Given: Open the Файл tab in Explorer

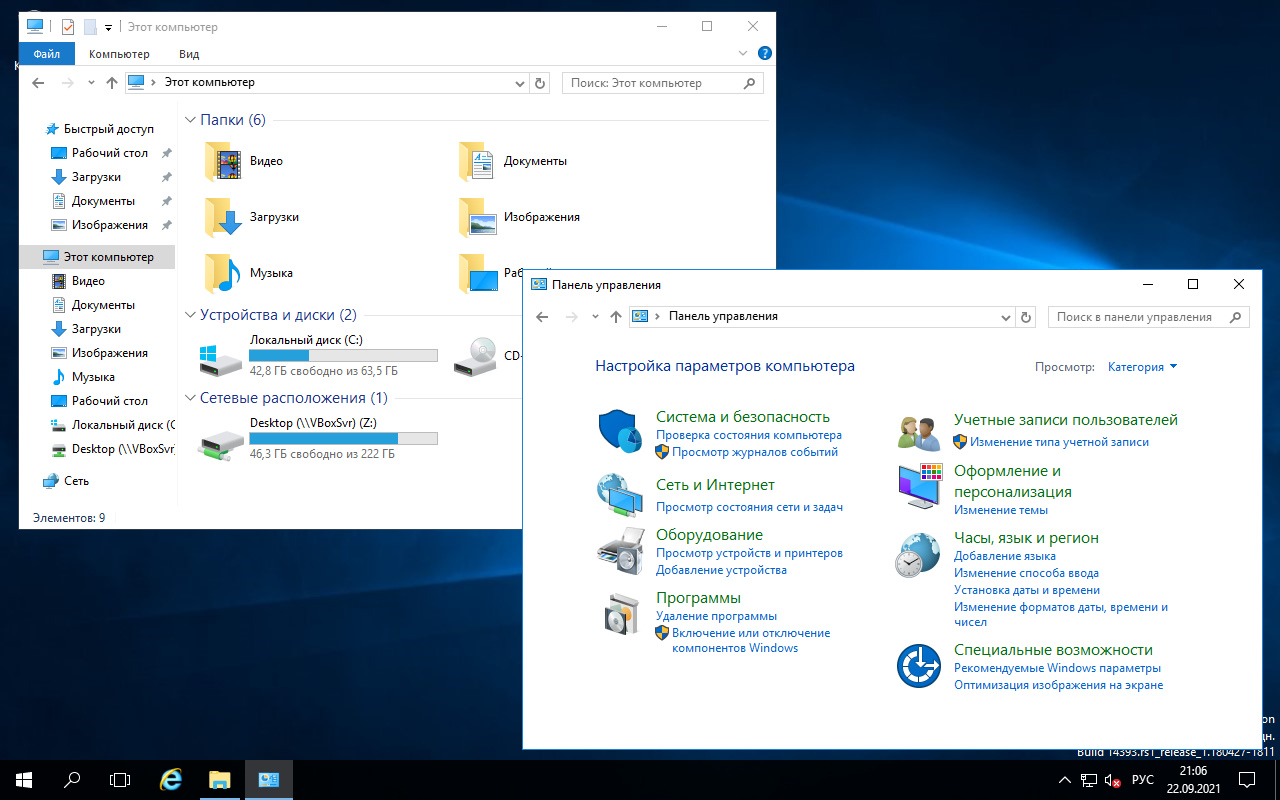Looking at the screenshot, I should [x=46, y=54].
